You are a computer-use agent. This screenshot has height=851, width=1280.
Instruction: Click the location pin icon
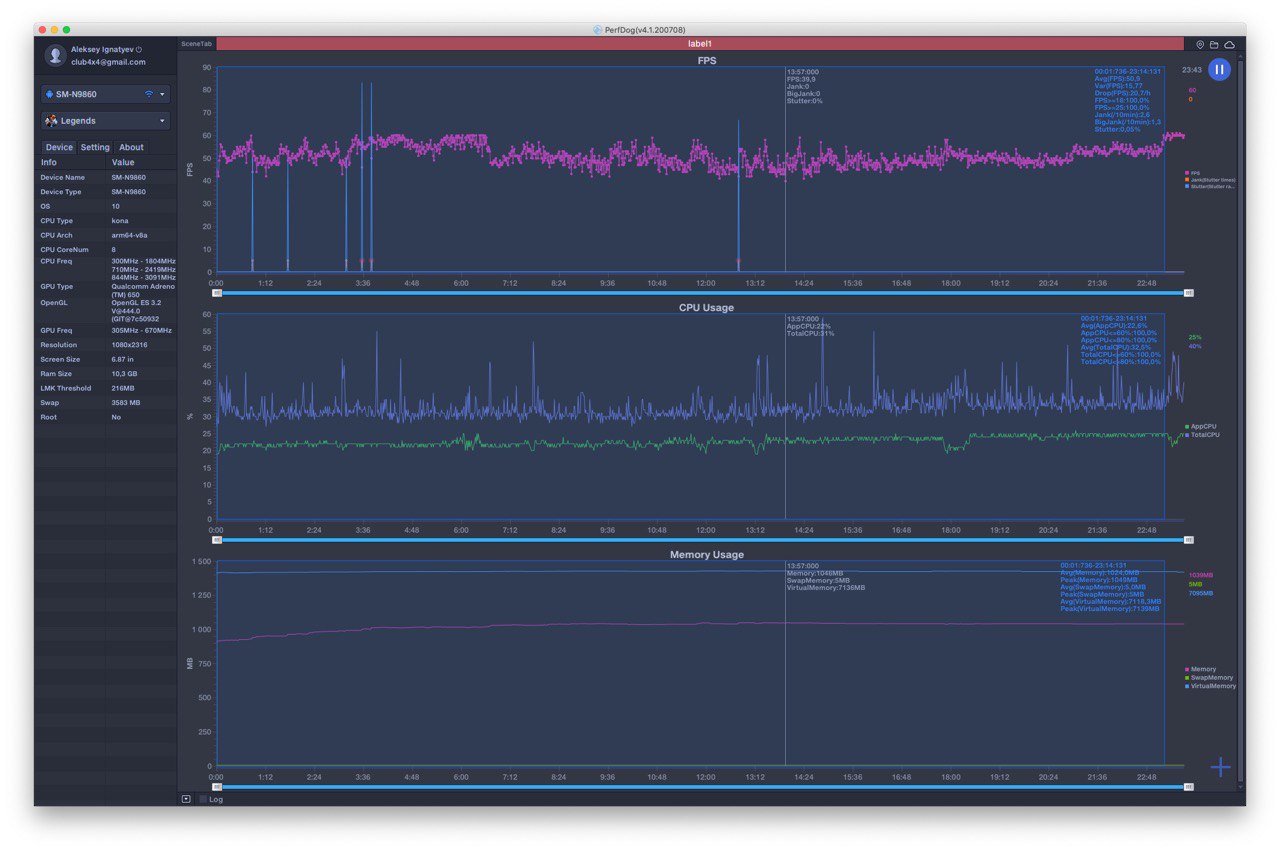1200,45
